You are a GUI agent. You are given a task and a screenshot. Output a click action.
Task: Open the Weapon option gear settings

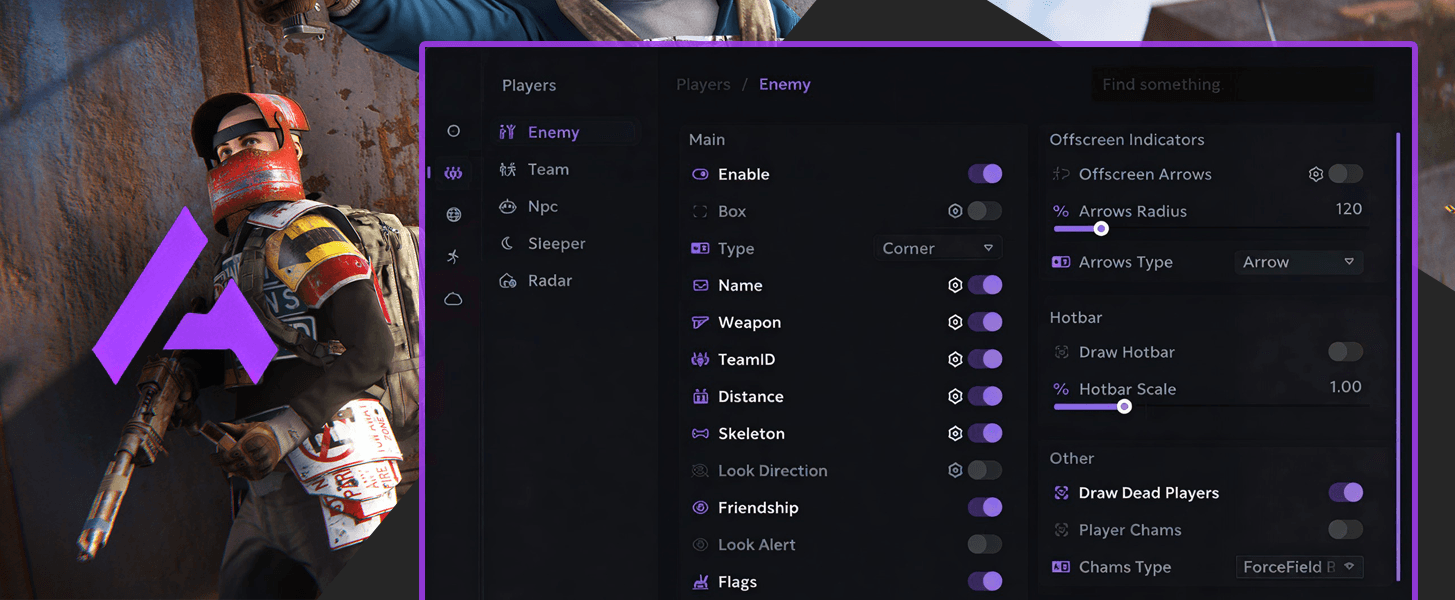point(955,322)
